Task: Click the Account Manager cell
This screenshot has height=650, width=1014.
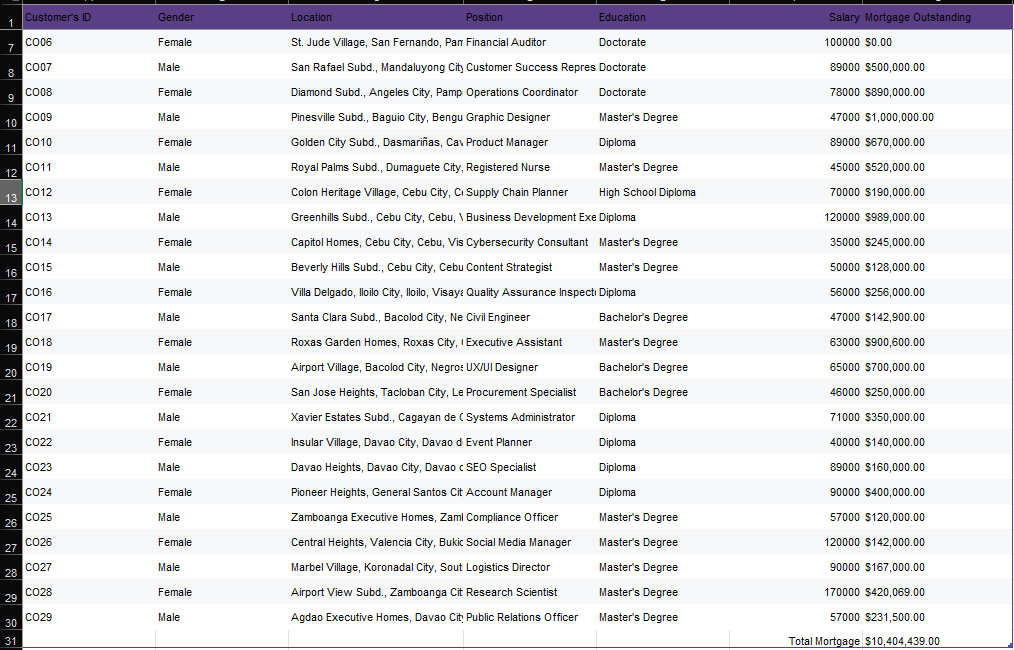Action: 530,492
